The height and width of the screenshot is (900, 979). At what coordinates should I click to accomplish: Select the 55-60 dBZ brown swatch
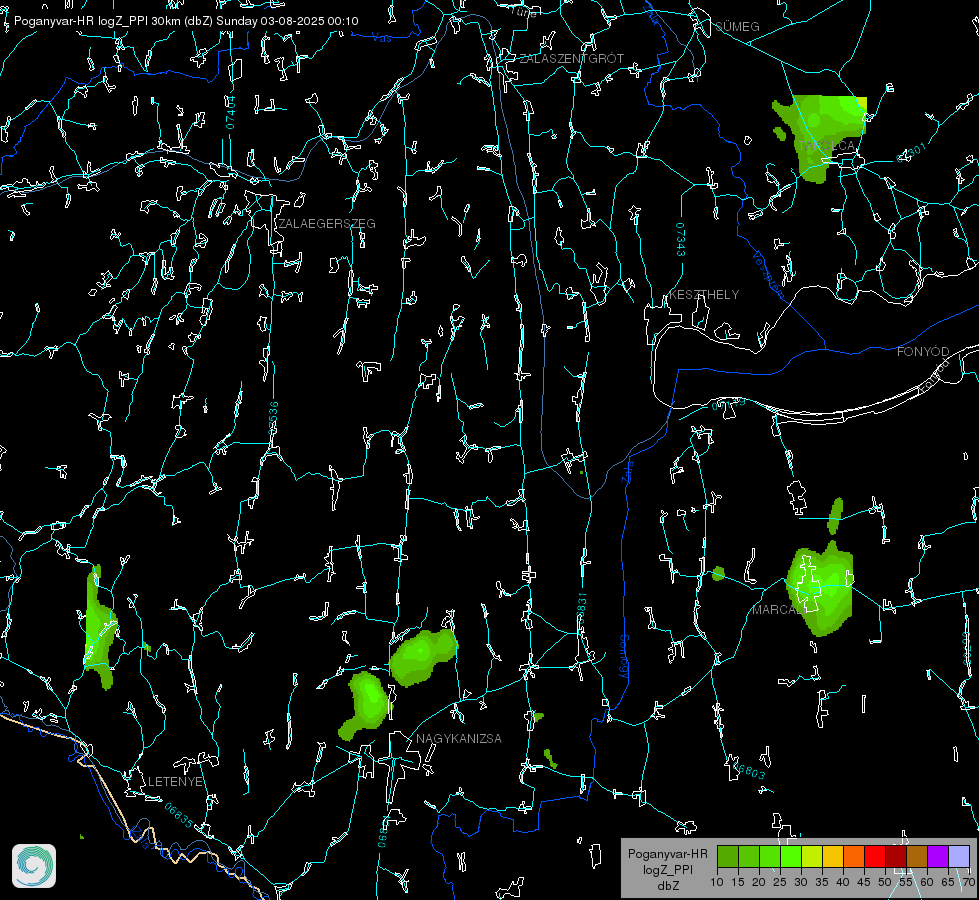pos(917,856)
